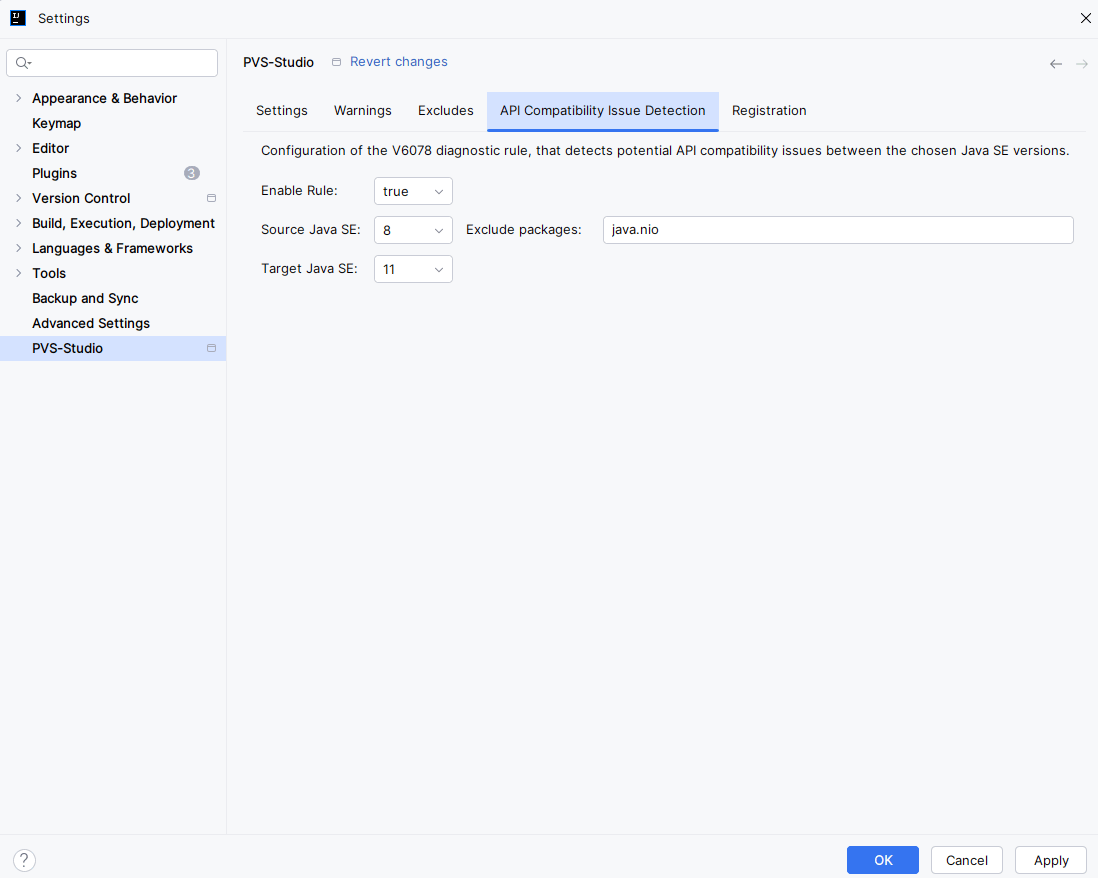Click the Source Java SE label

[x=311, y=229]
